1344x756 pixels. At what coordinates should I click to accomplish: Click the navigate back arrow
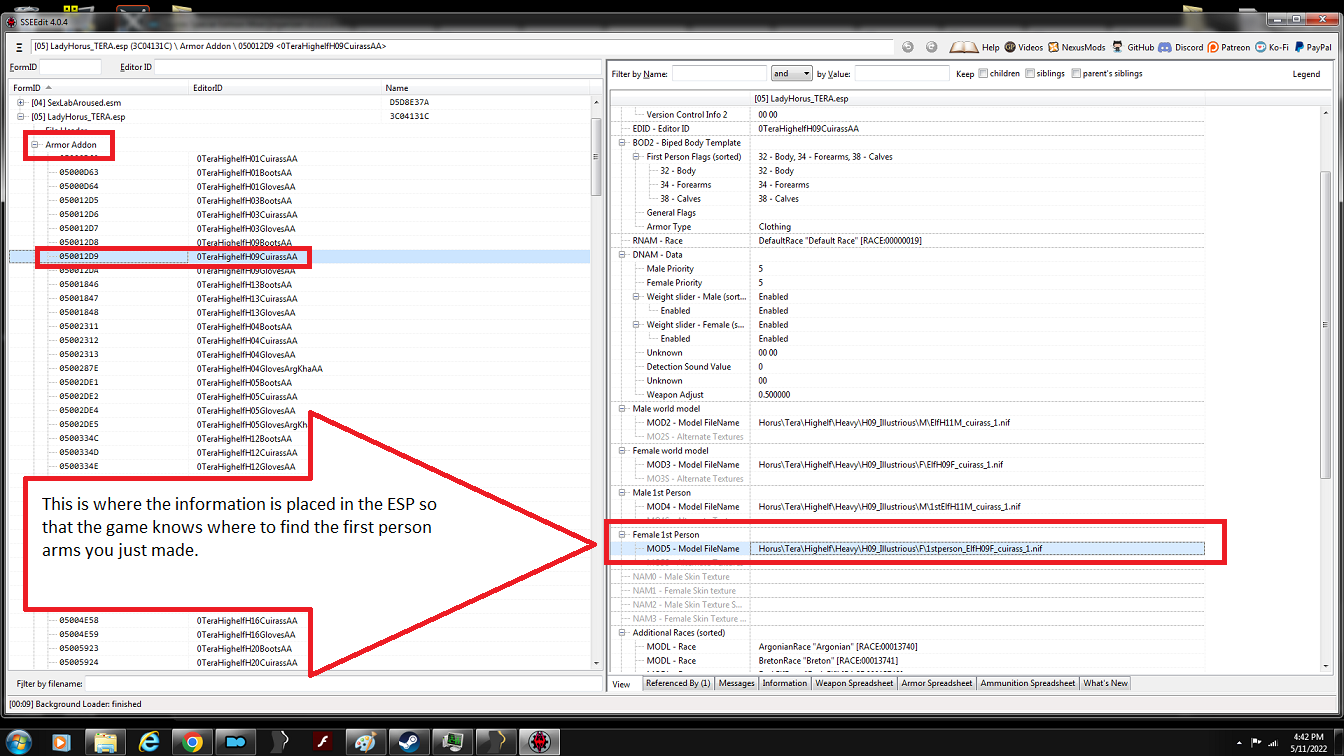[x=908, y=47]
